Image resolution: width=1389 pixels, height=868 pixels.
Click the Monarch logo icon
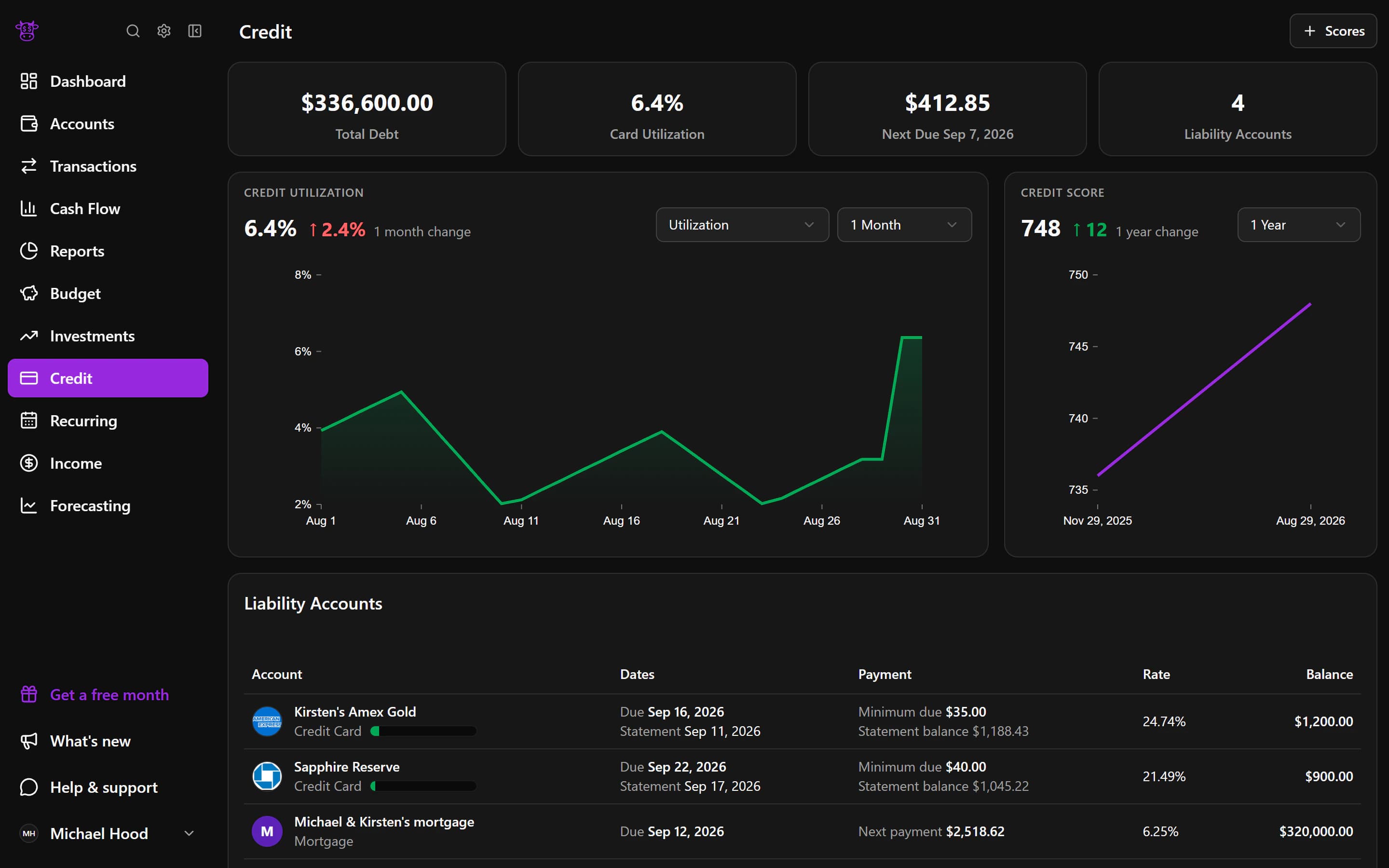27,31
